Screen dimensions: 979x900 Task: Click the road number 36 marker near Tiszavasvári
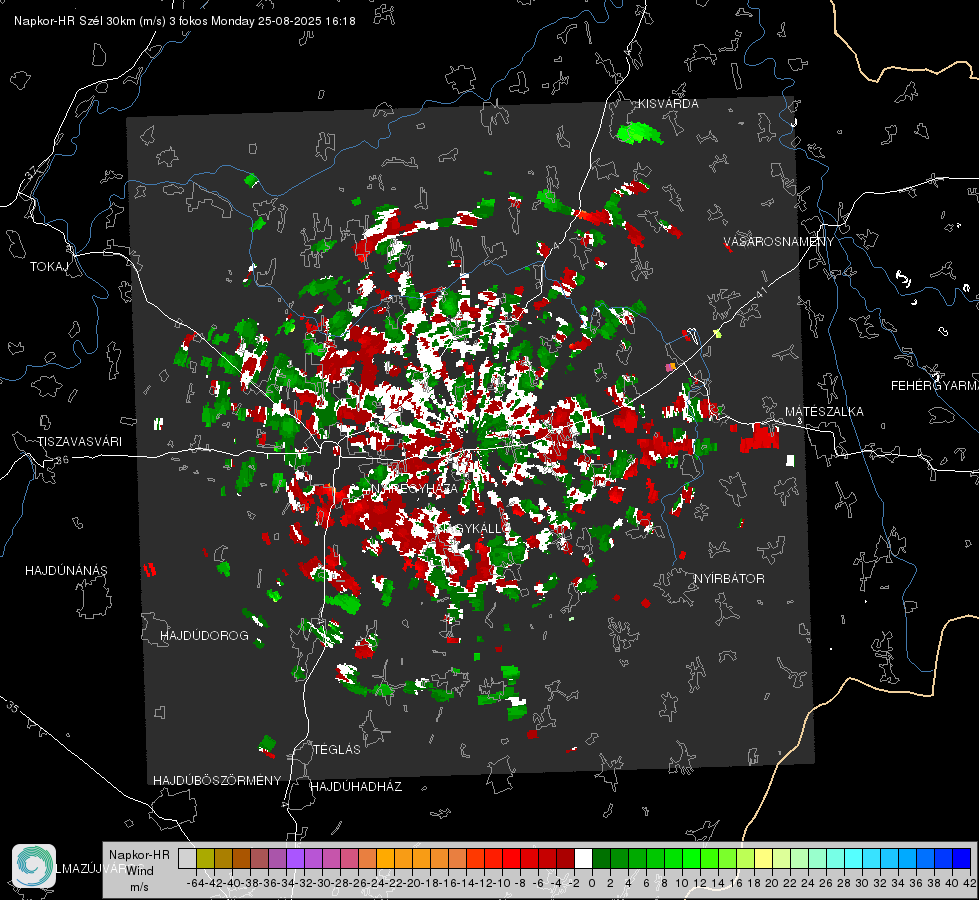(62, 460)
